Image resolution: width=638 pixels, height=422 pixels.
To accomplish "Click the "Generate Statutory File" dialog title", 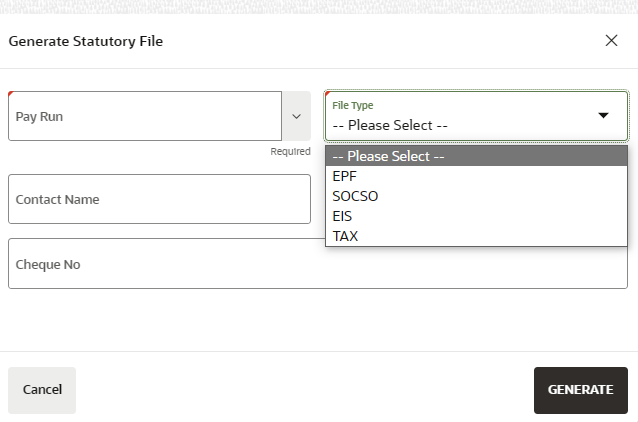I will [86, 41].
